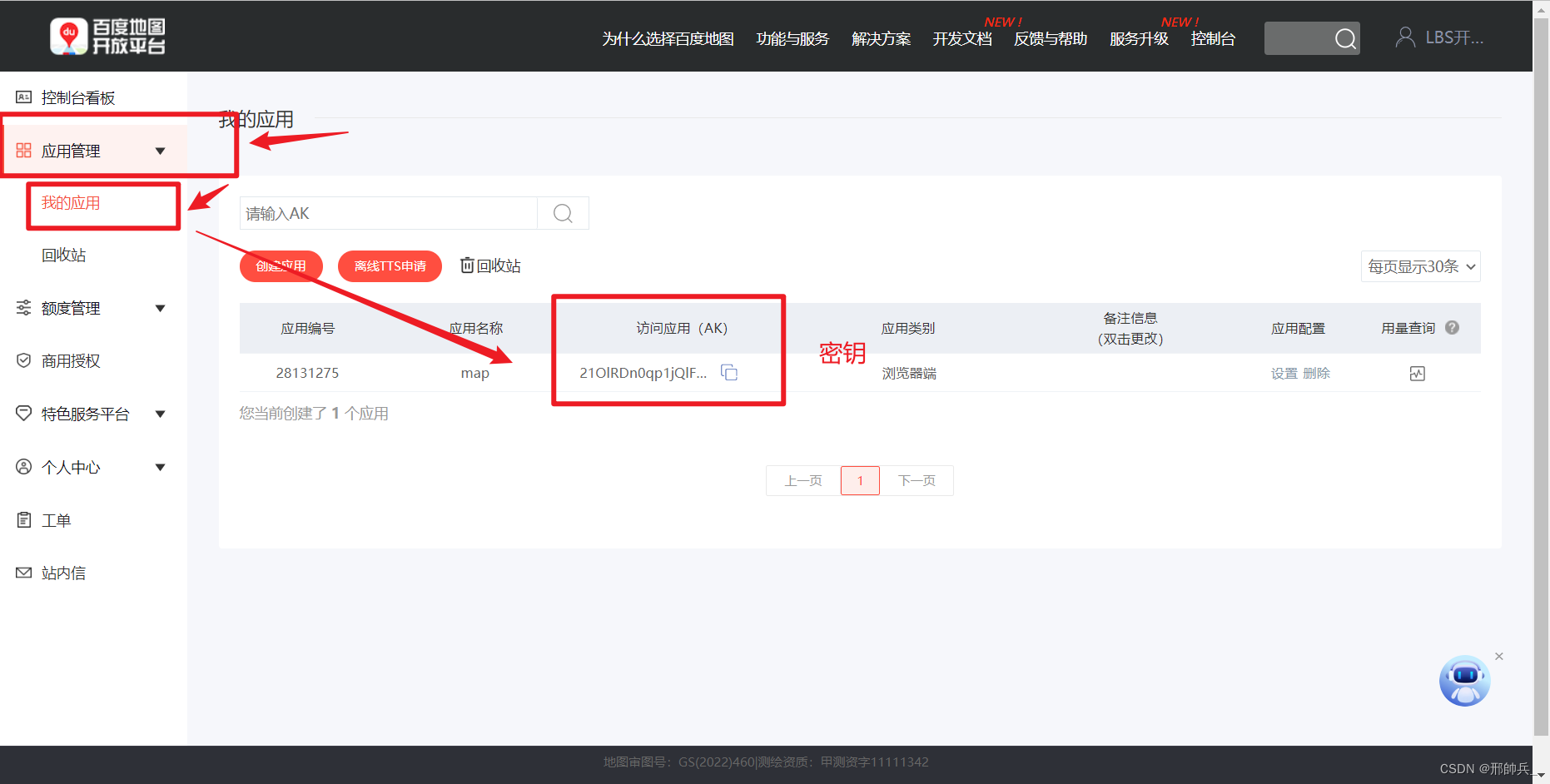1550x784 pixels.
Task: Open 工单 sidebar item
Action: 56,520
